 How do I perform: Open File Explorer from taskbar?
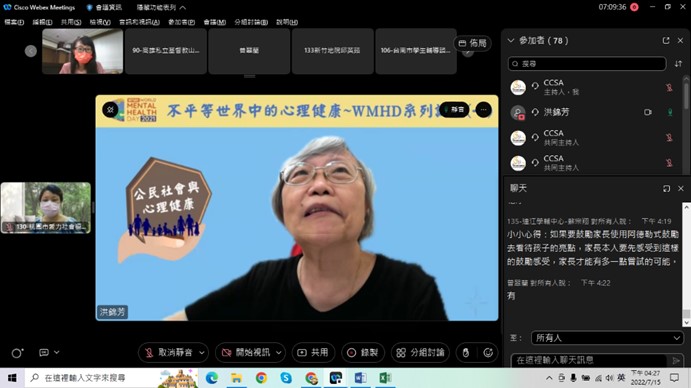click(x=237, y=378)
